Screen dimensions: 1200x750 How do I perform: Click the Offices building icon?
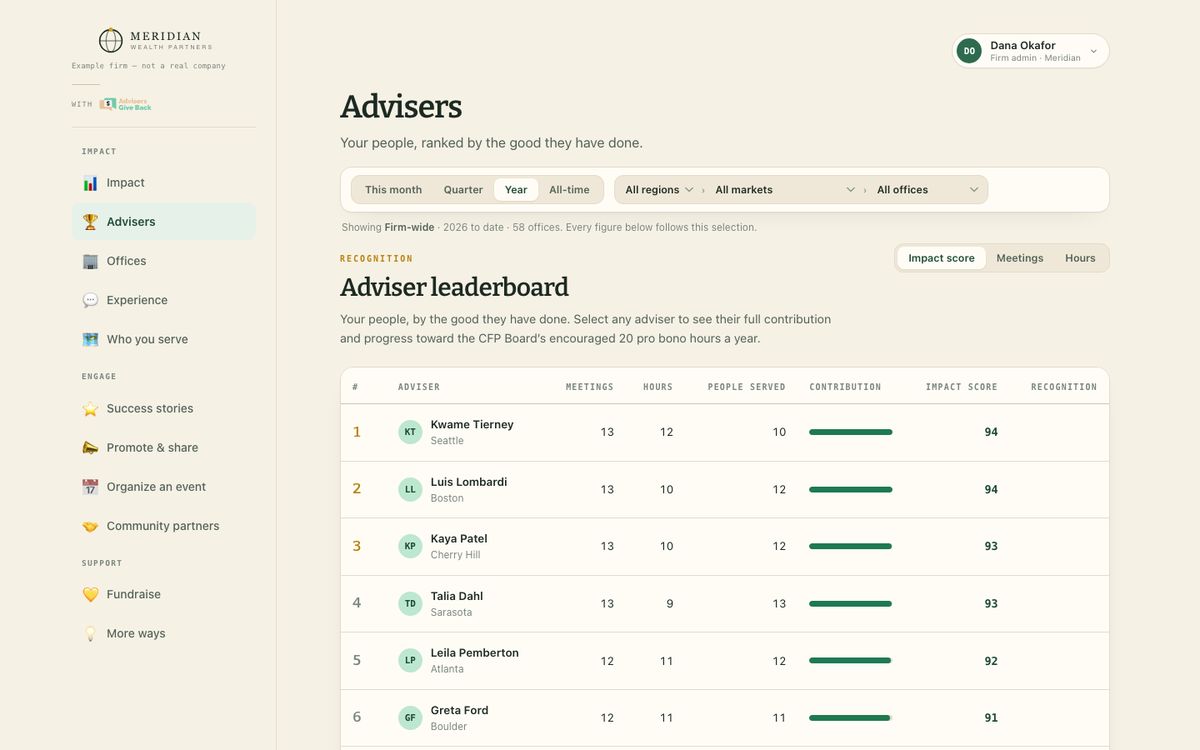tap(90, 261)
